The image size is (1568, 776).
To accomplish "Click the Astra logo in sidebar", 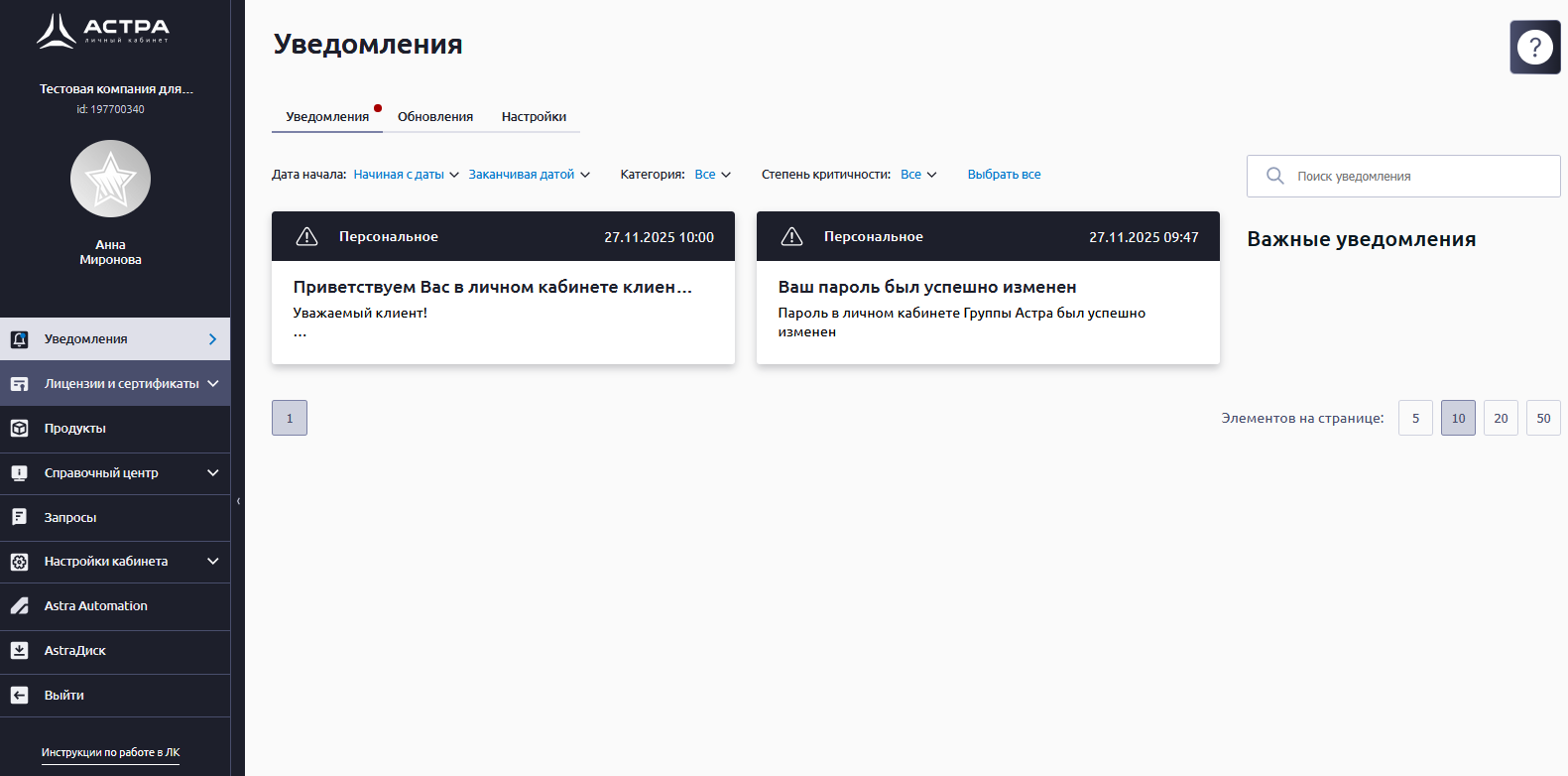I will (103, 31).
